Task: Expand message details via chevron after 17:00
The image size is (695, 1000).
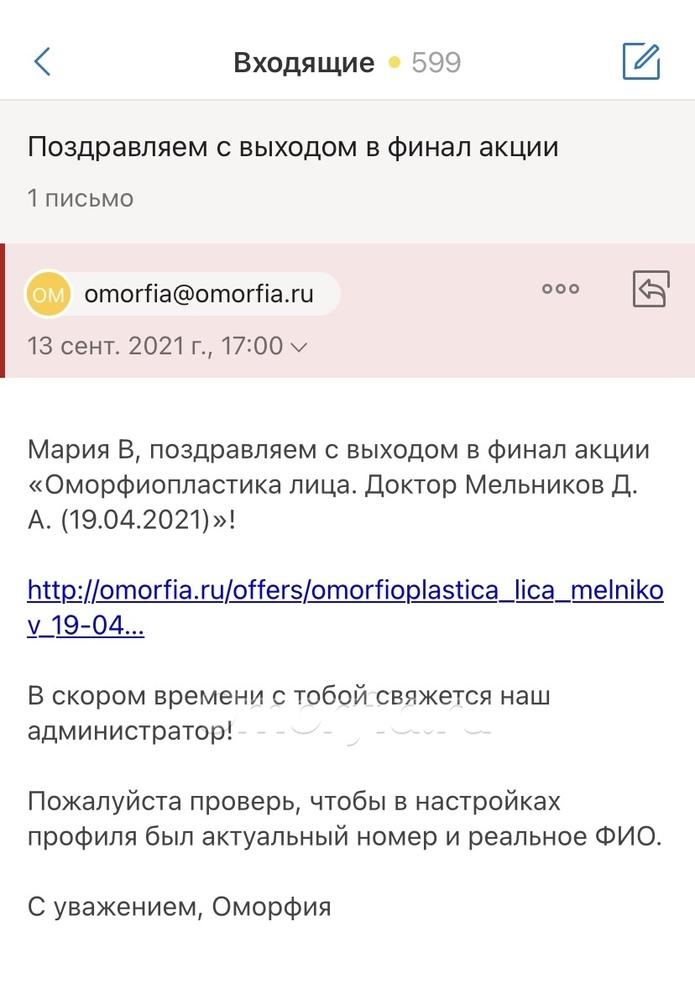Action: 298,347
